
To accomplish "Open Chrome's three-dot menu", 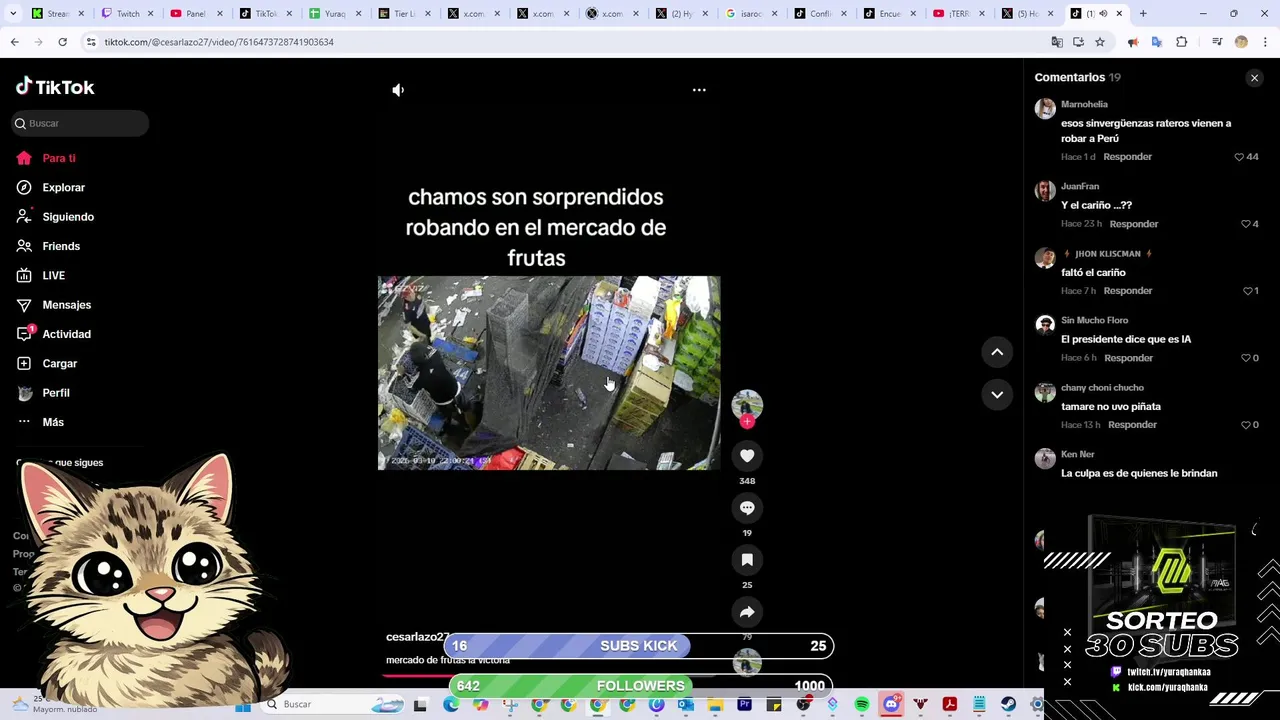I will coord(1265,42).
